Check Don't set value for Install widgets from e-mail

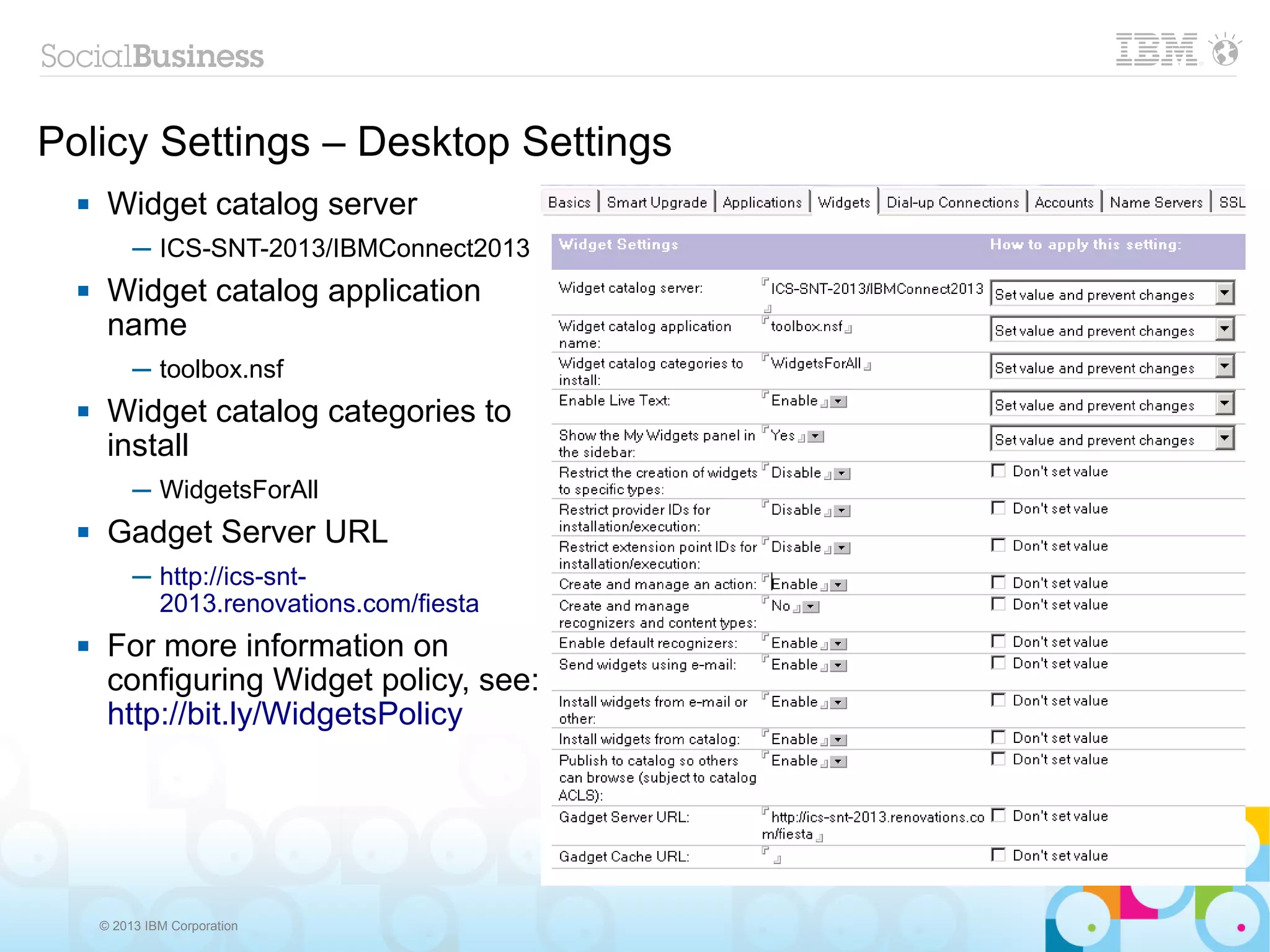coord(998,700)
